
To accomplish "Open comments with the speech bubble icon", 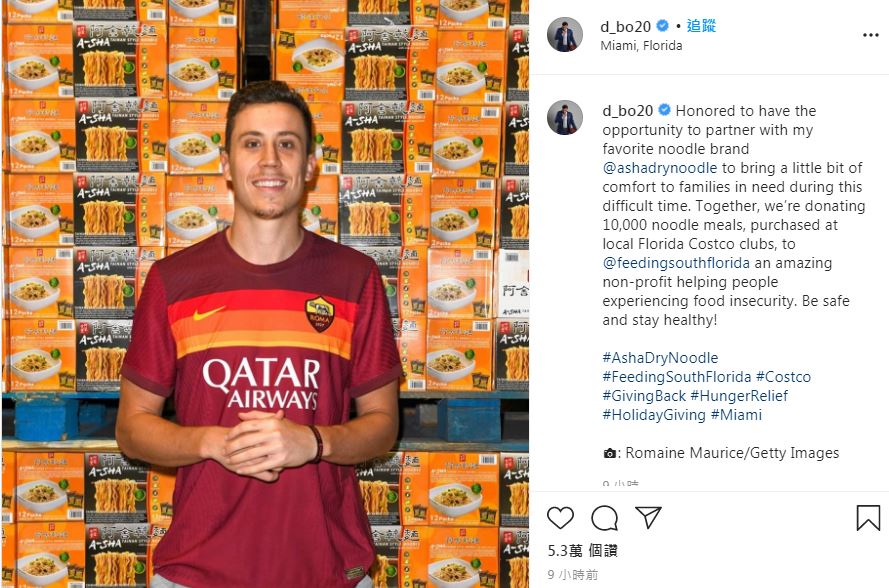I will [604, 518].
